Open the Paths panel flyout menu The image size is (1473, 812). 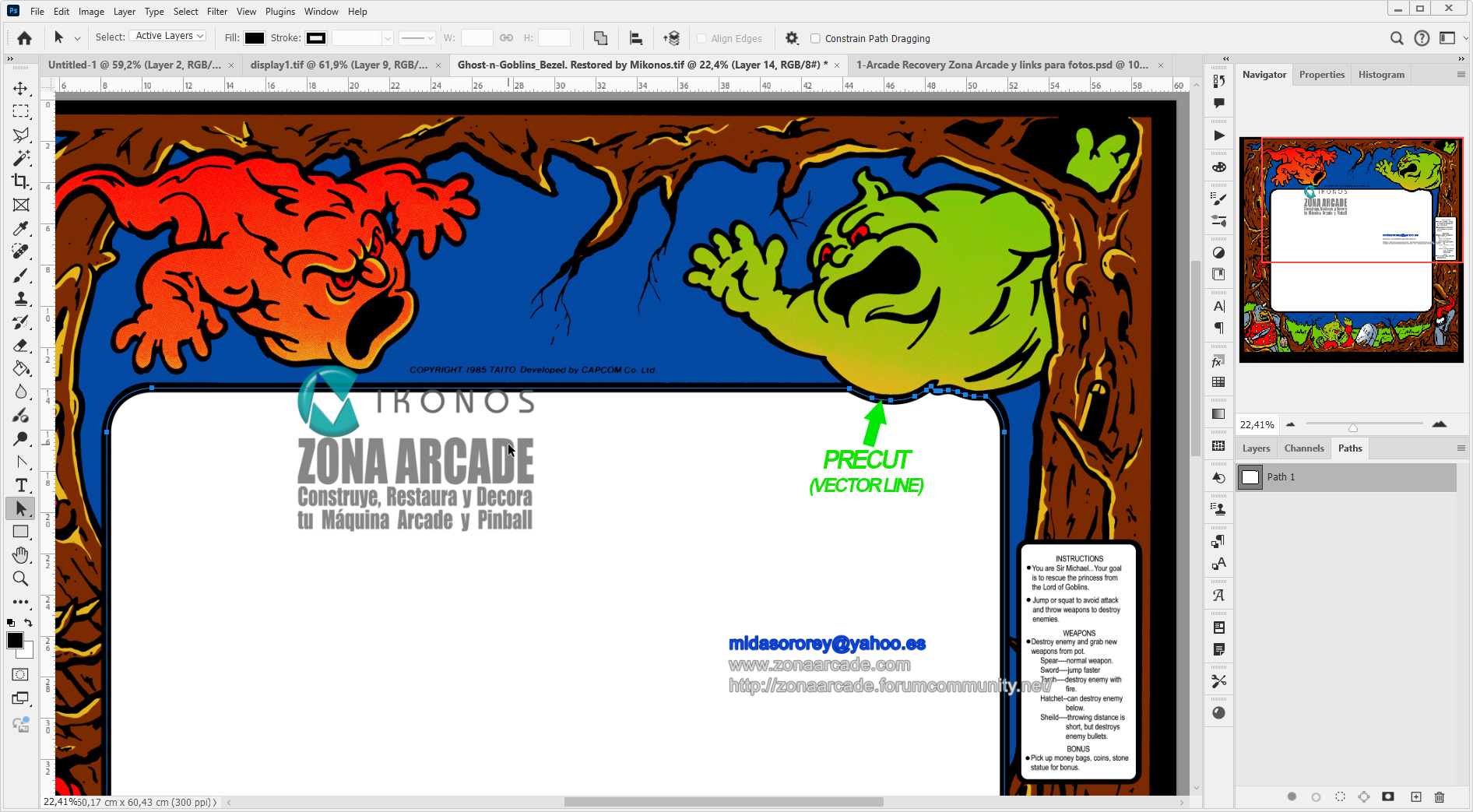click(1461, 448)
